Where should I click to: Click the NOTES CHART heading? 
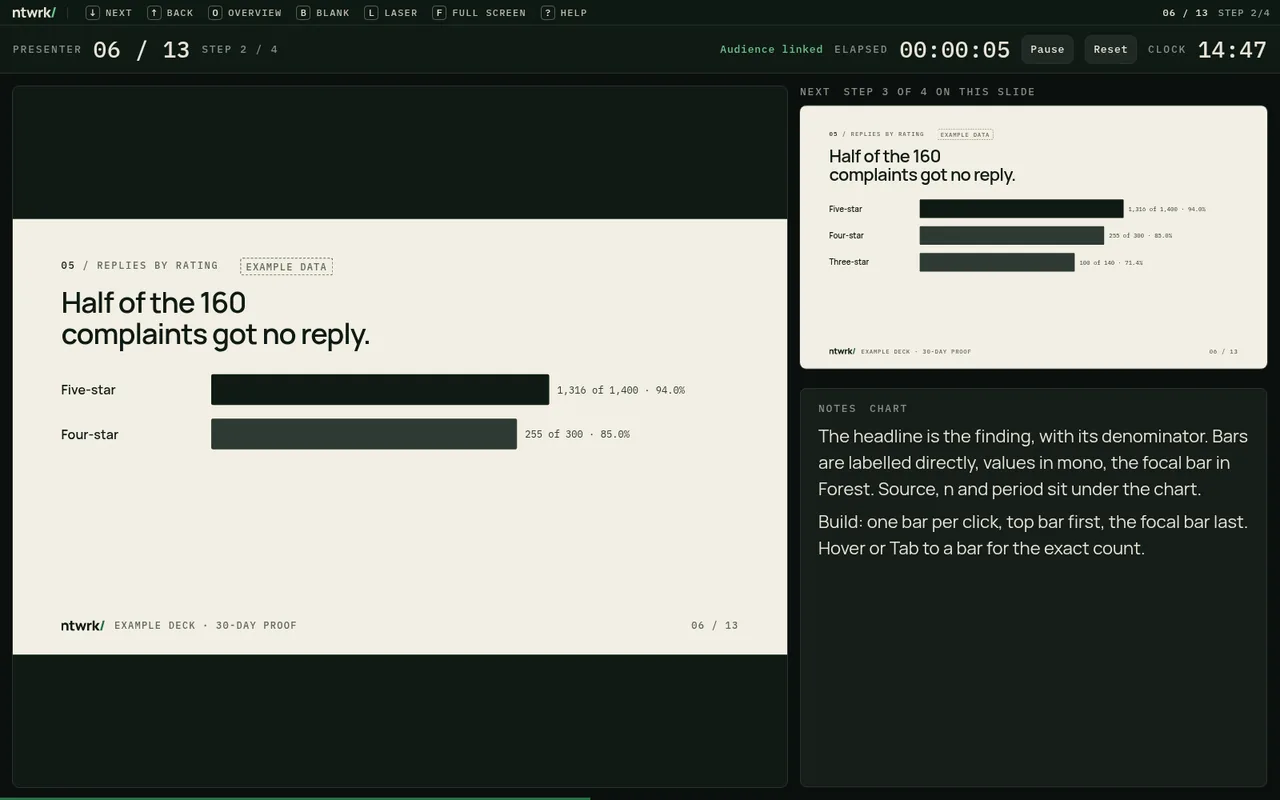(862, 408)
